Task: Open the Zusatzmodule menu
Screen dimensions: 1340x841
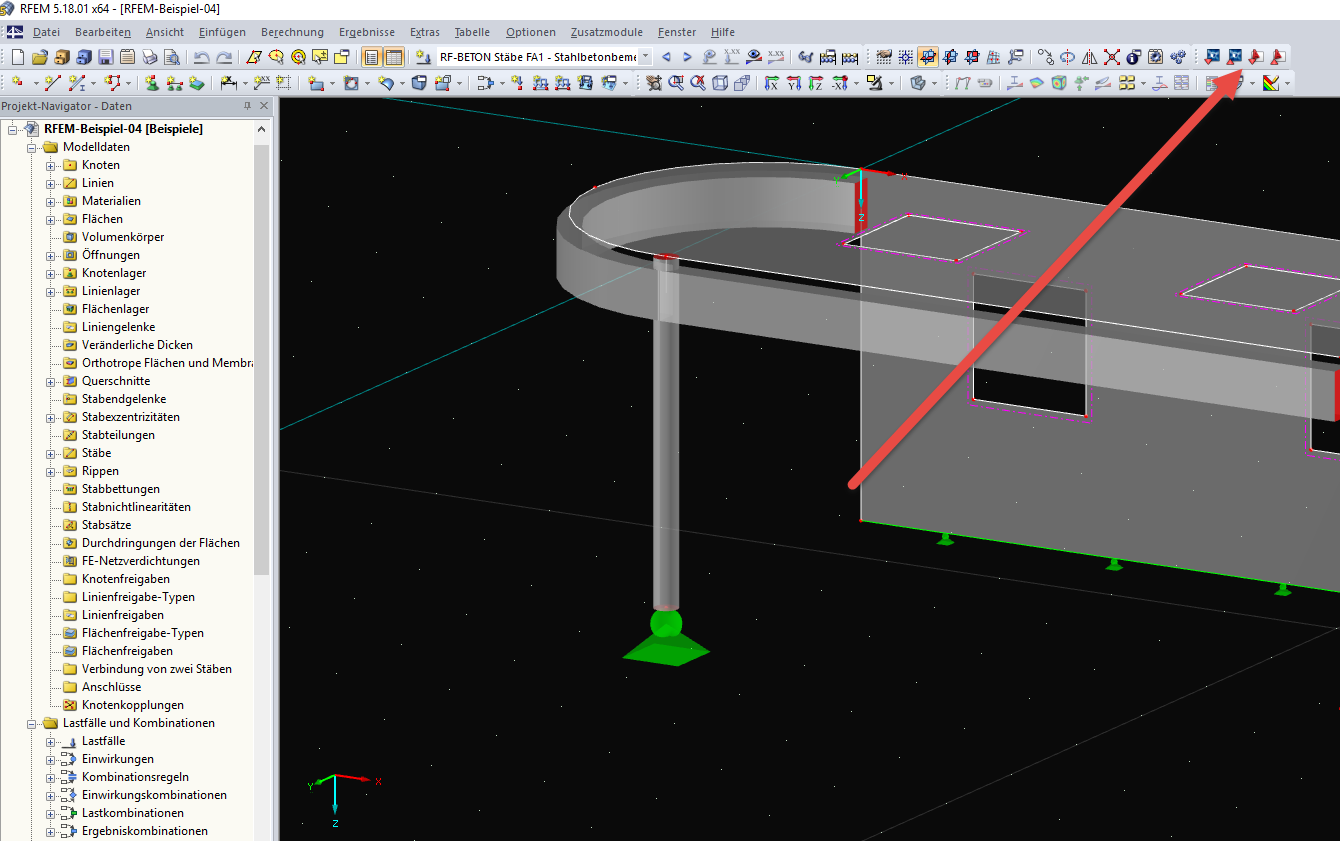Action: point(606,32)
